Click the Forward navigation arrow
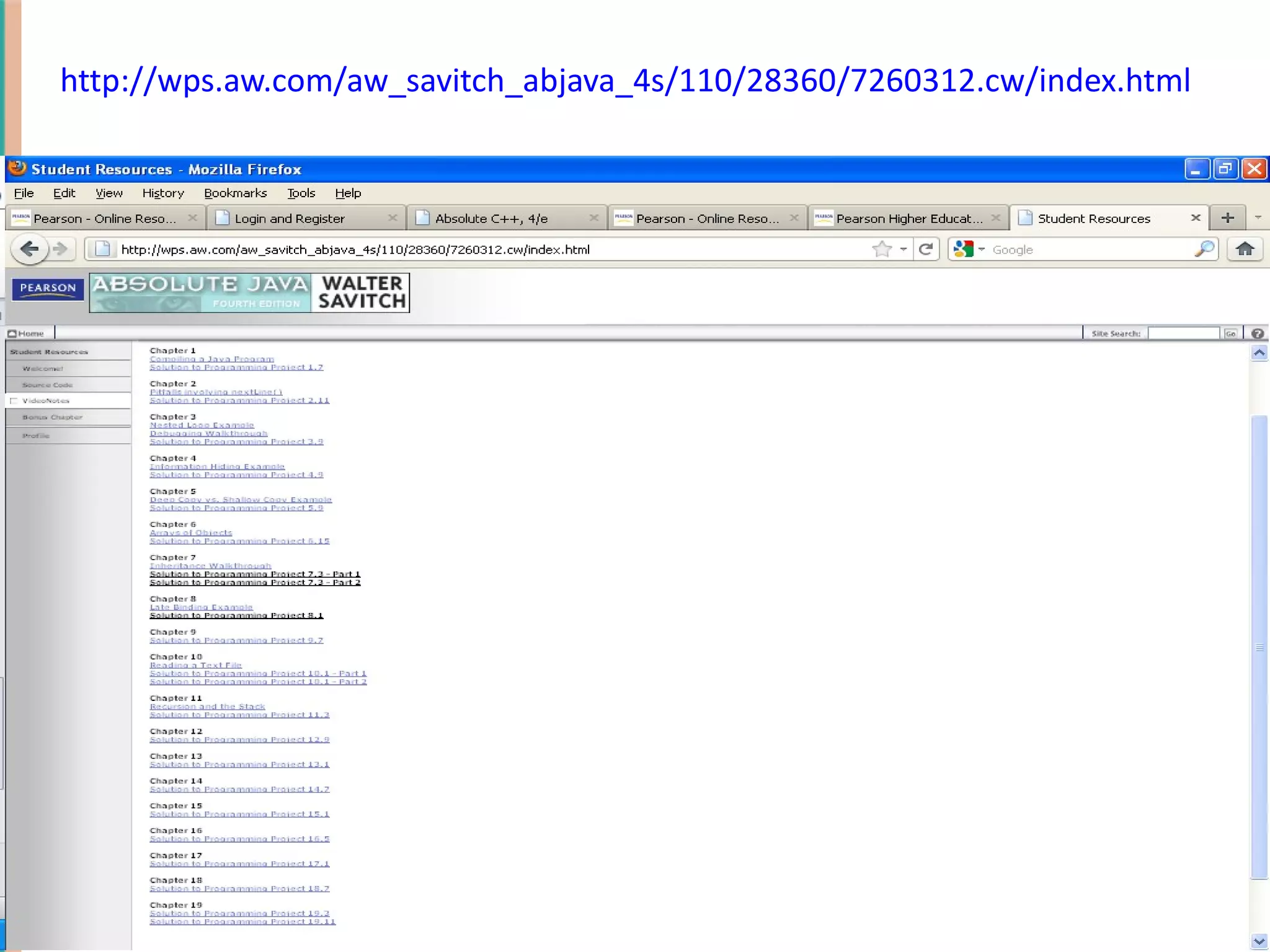Screen dimensions: 1270x952 click(60, 249)
